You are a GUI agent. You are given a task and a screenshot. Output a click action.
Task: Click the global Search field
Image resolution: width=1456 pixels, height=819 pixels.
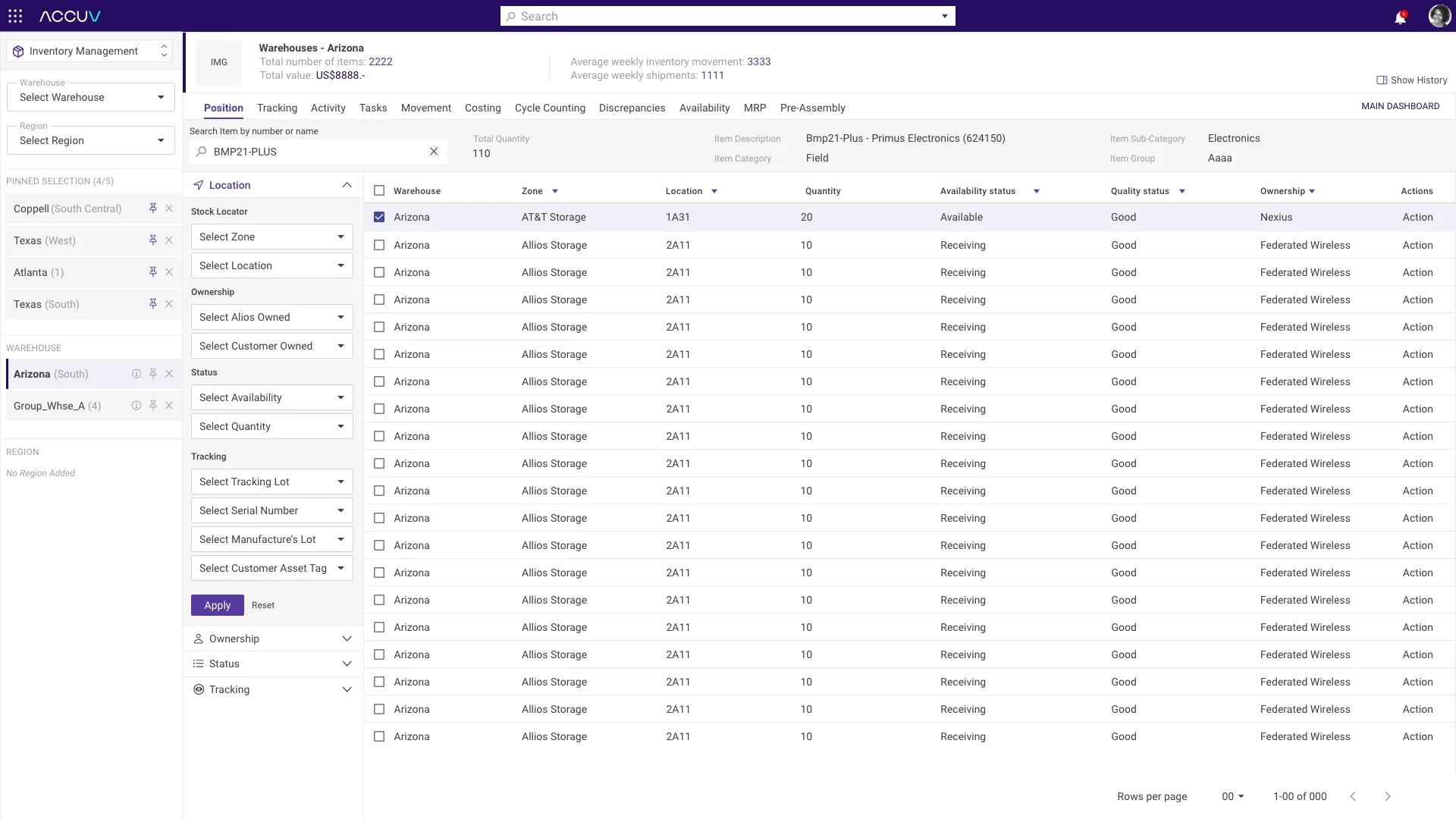727,16
